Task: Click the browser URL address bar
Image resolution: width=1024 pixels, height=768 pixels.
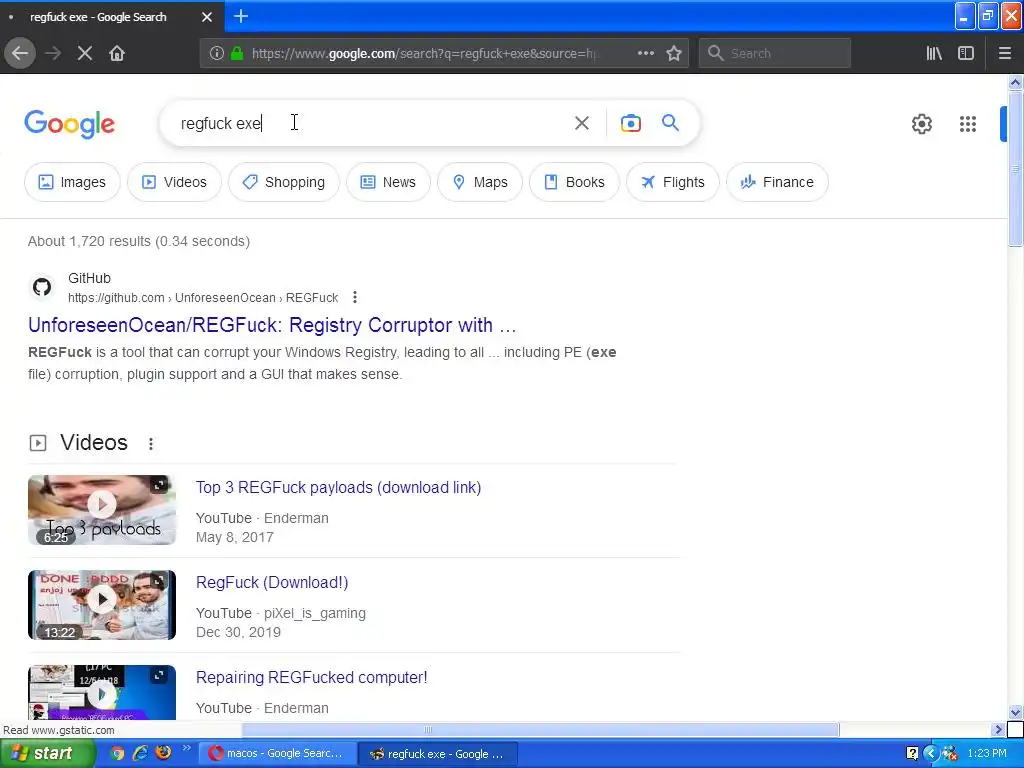Action: click(x=424, y=53)
